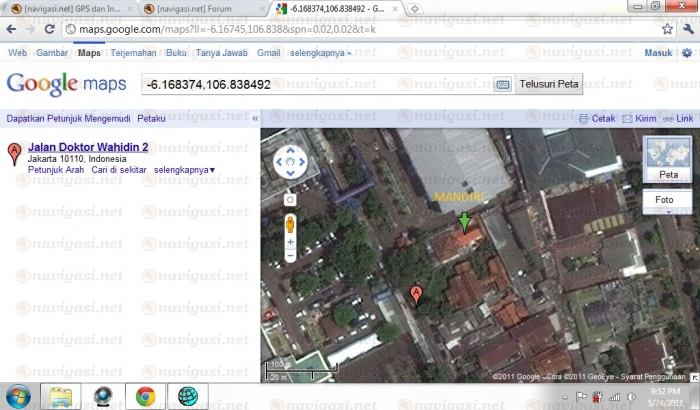Click the map pan navigation control
Image resolution: width=700 pixels, height=410 pixels.
290,160
